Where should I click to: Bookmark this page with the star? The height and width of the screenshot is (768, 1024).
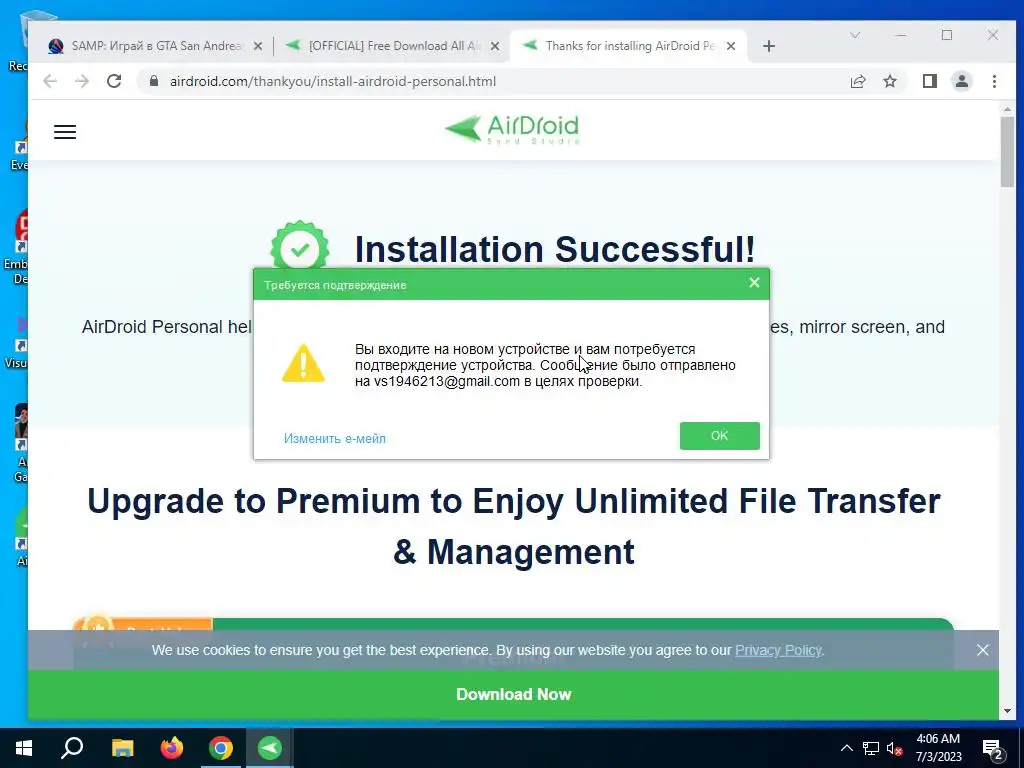coord(889,81)
